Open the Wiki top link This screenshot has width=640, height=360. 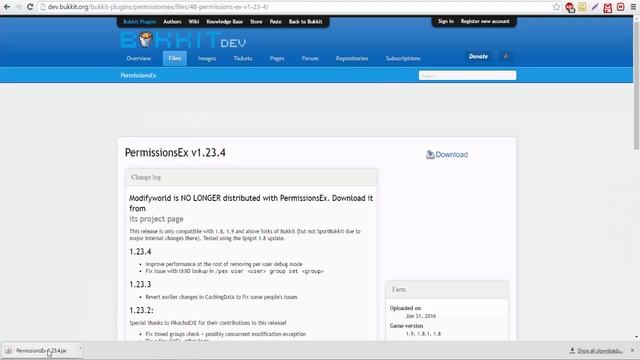point(193,22)
